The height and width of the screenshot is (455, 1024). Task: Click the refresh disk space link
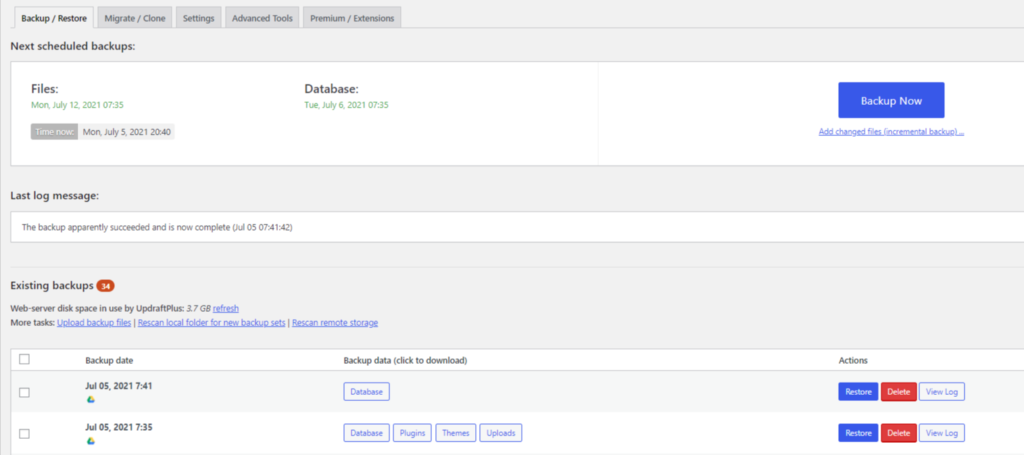[x=226, y=308]
